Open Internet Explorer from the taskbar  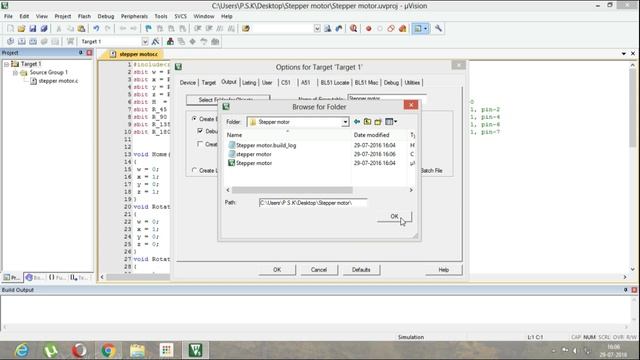click(x=22, y=350)
